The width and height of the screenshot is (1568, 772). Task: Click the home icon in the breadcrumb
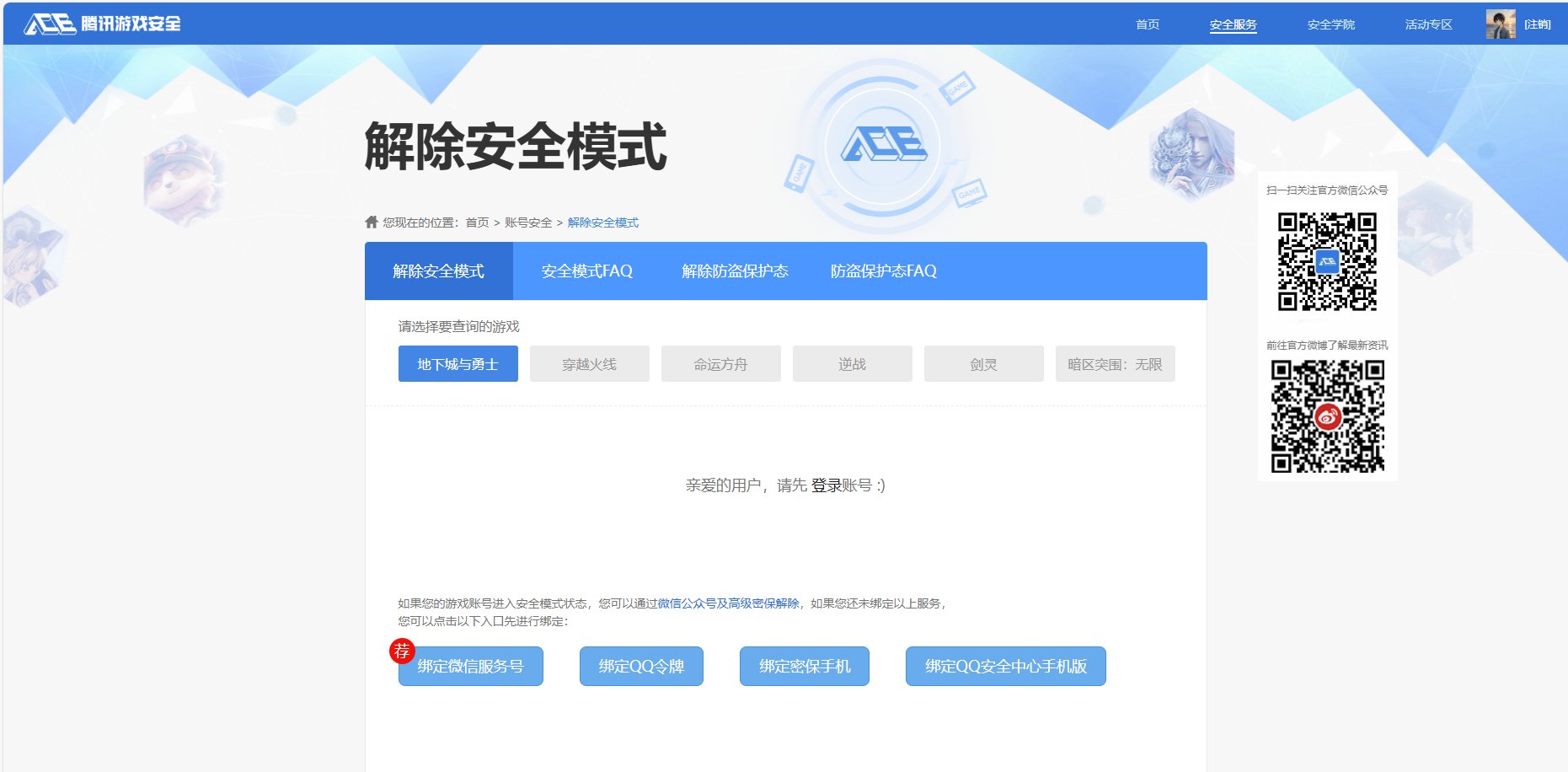(371, 222)
